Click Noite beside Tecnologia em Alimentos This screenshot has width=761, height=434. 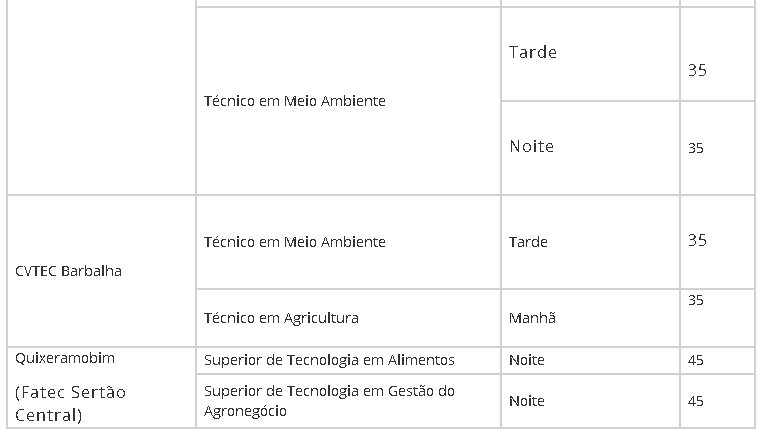(x=527, y=360)
